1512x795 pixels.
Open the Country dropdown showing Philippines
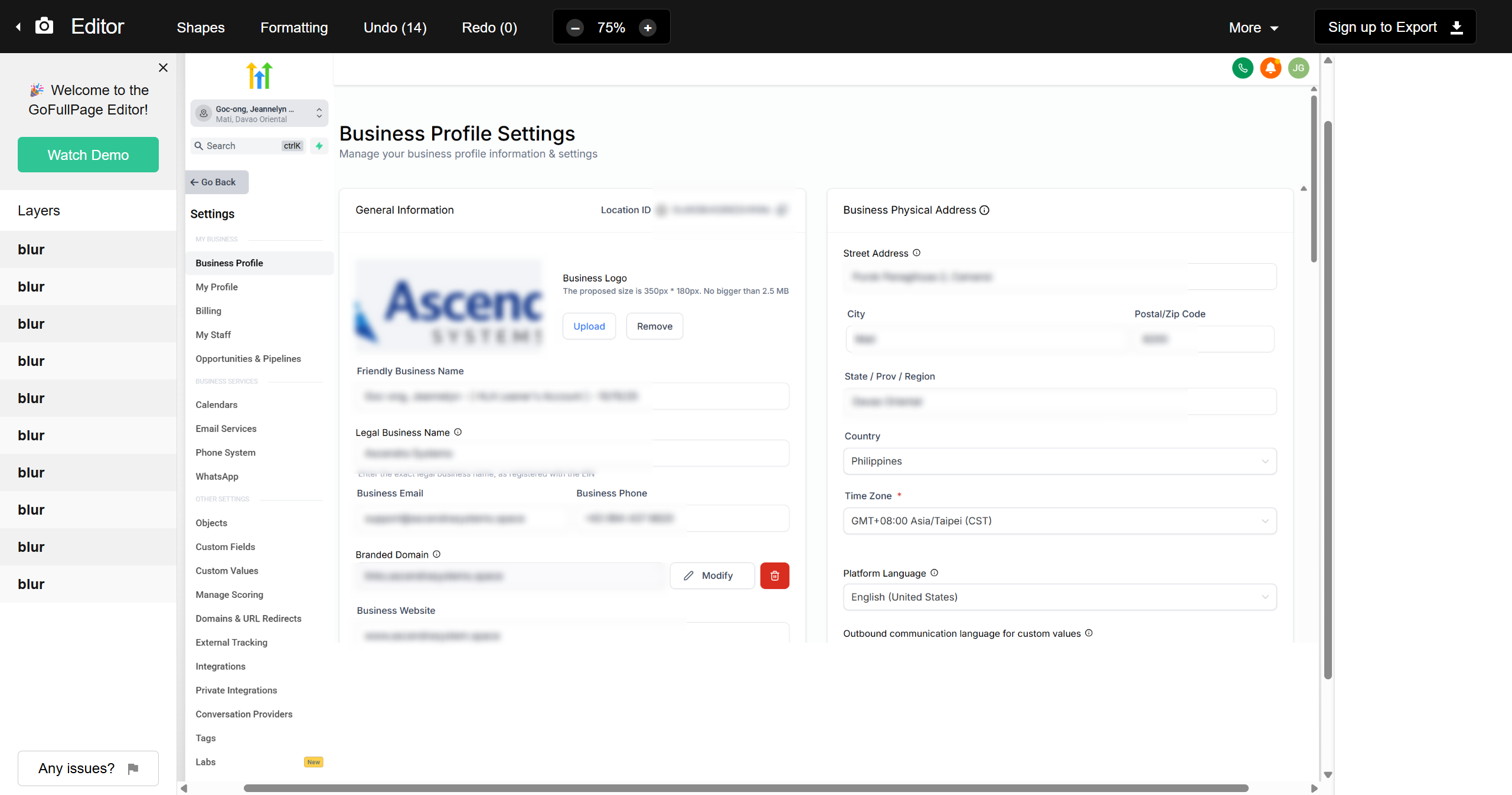click(1060, 461)
